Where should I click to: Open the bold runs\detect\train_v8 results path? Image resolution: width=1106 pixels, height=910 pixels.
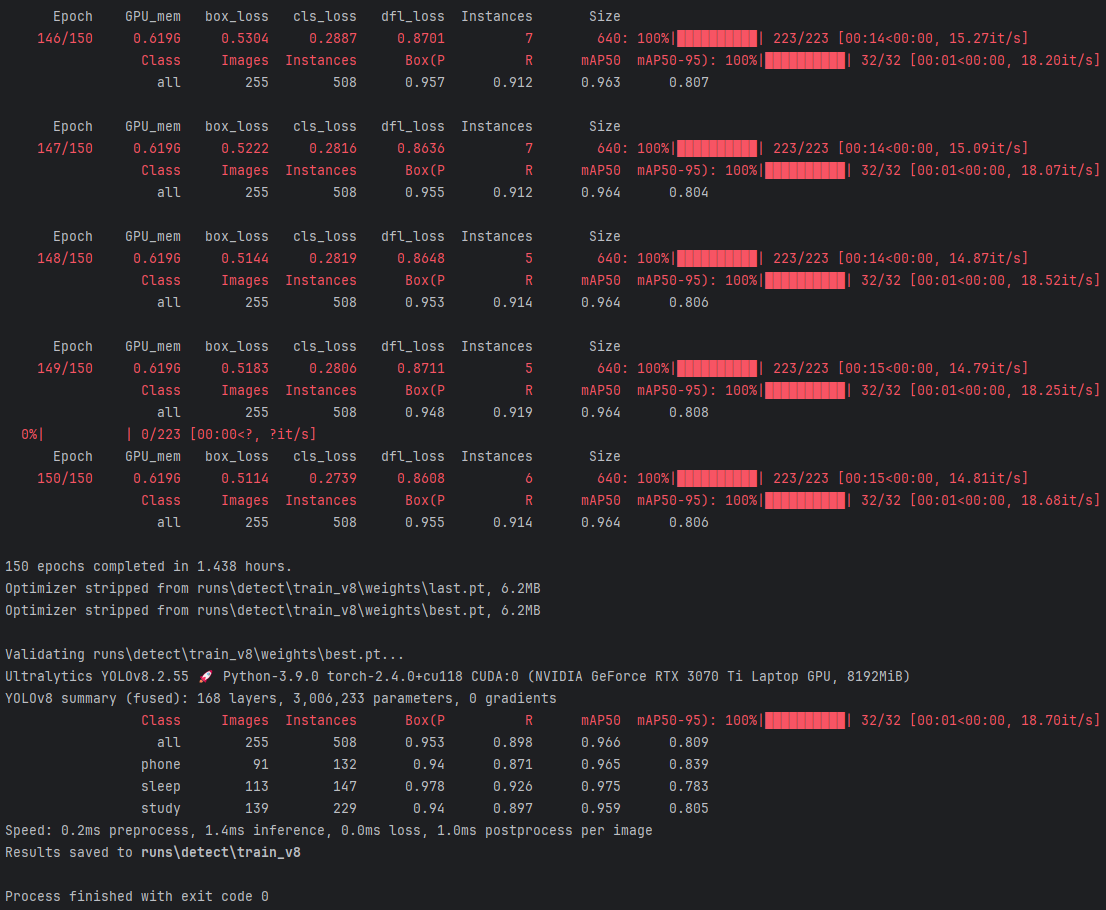(x=220, y=853)
